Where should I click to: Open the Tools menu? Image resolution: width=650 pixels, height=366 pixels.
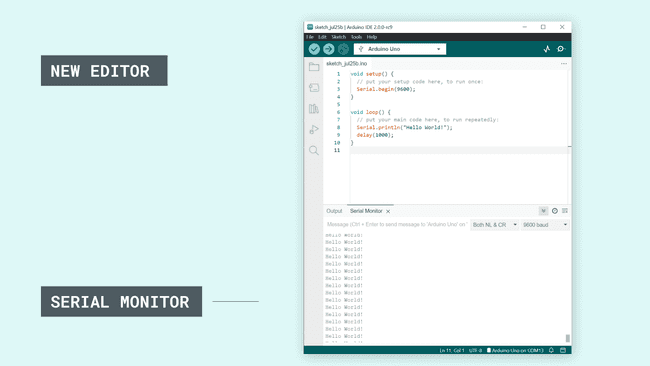tap(356, 37)
